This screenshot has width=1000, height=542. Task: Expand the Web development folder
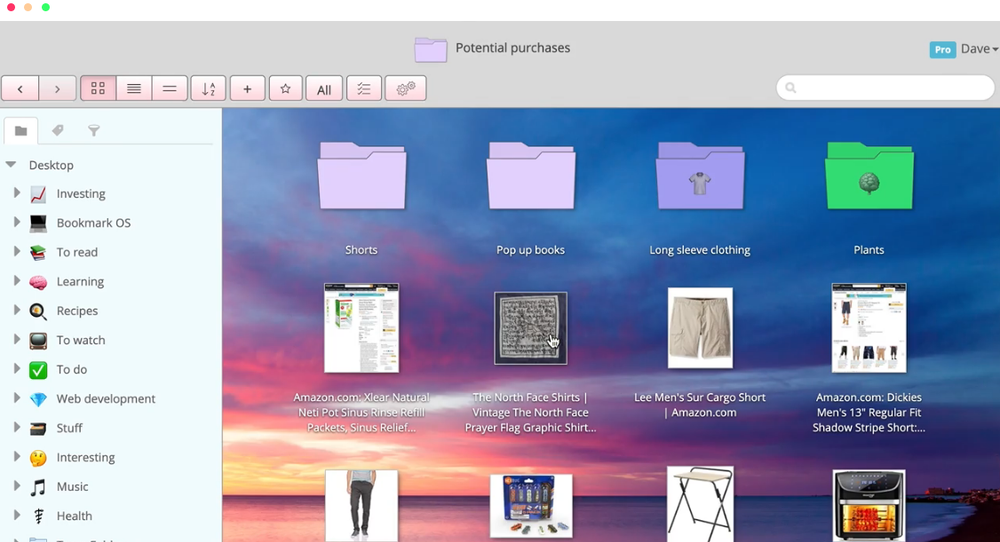[17, 398]
